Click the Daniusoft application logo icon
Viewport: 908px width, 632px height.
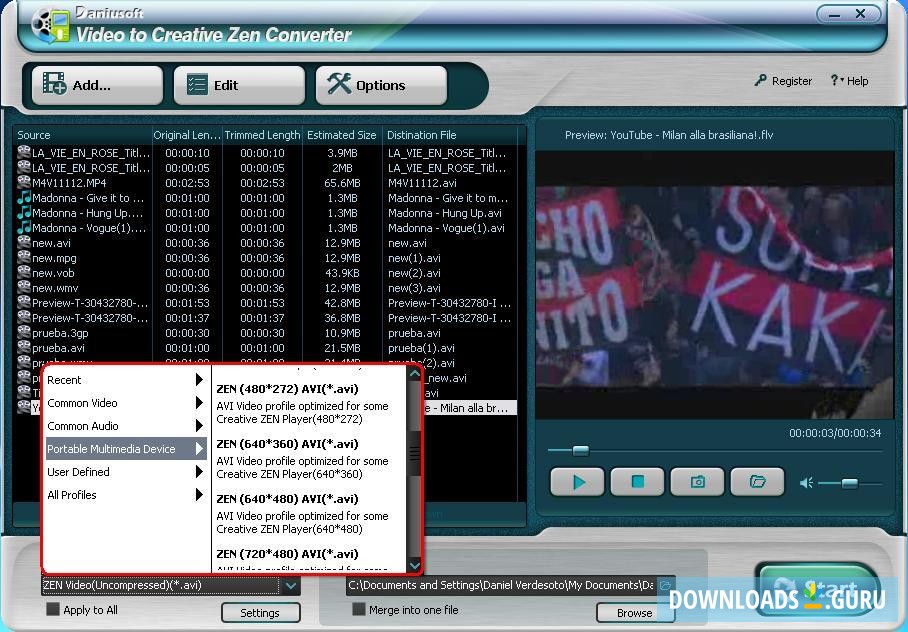pyautogui.click(x=50, y=25)
